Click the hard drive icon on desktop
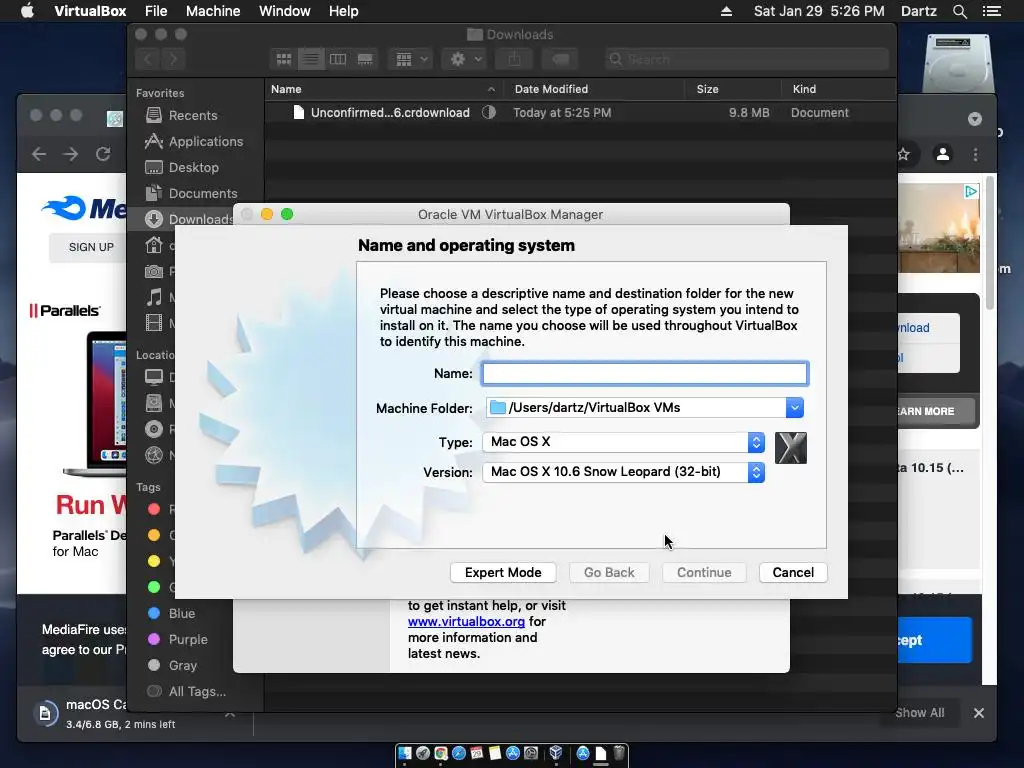 957,63
